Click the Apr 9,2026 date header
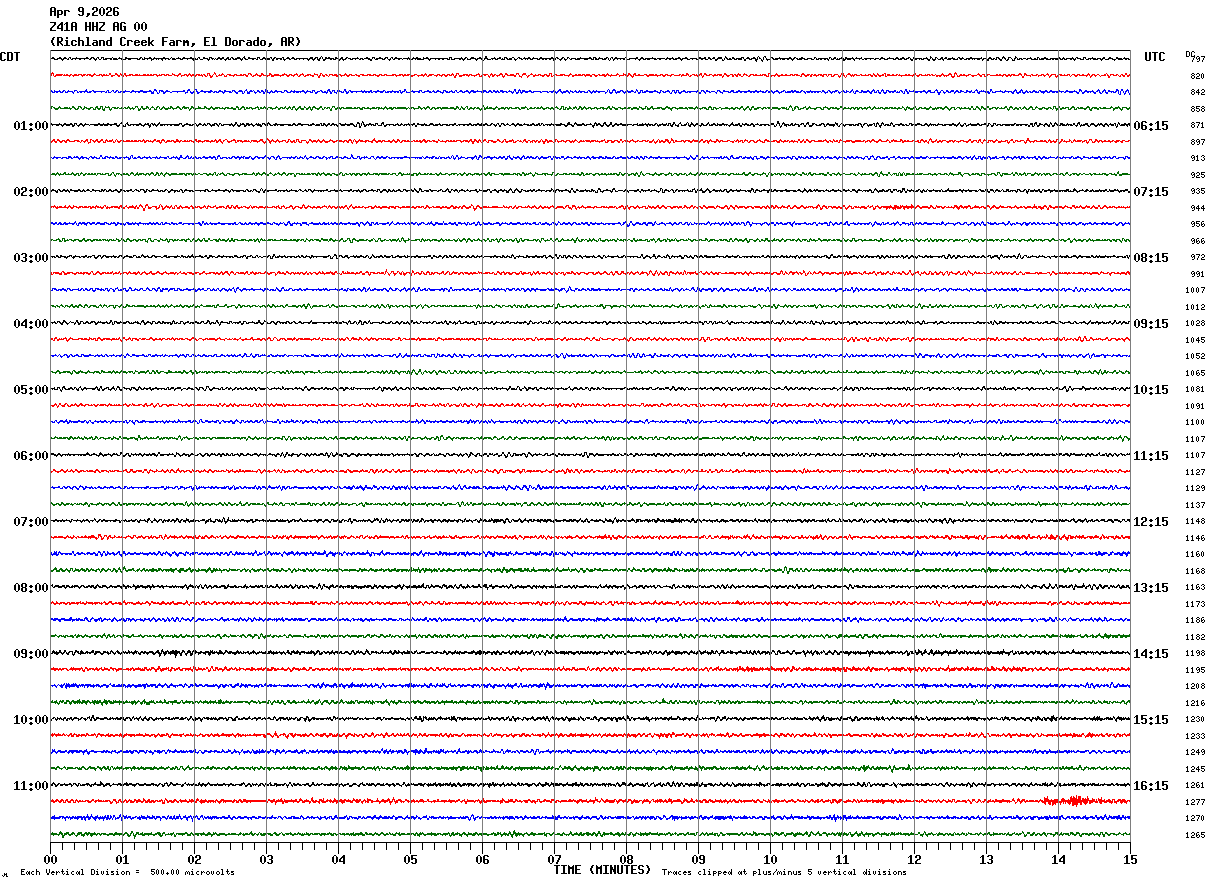 (x=84, y=12)
